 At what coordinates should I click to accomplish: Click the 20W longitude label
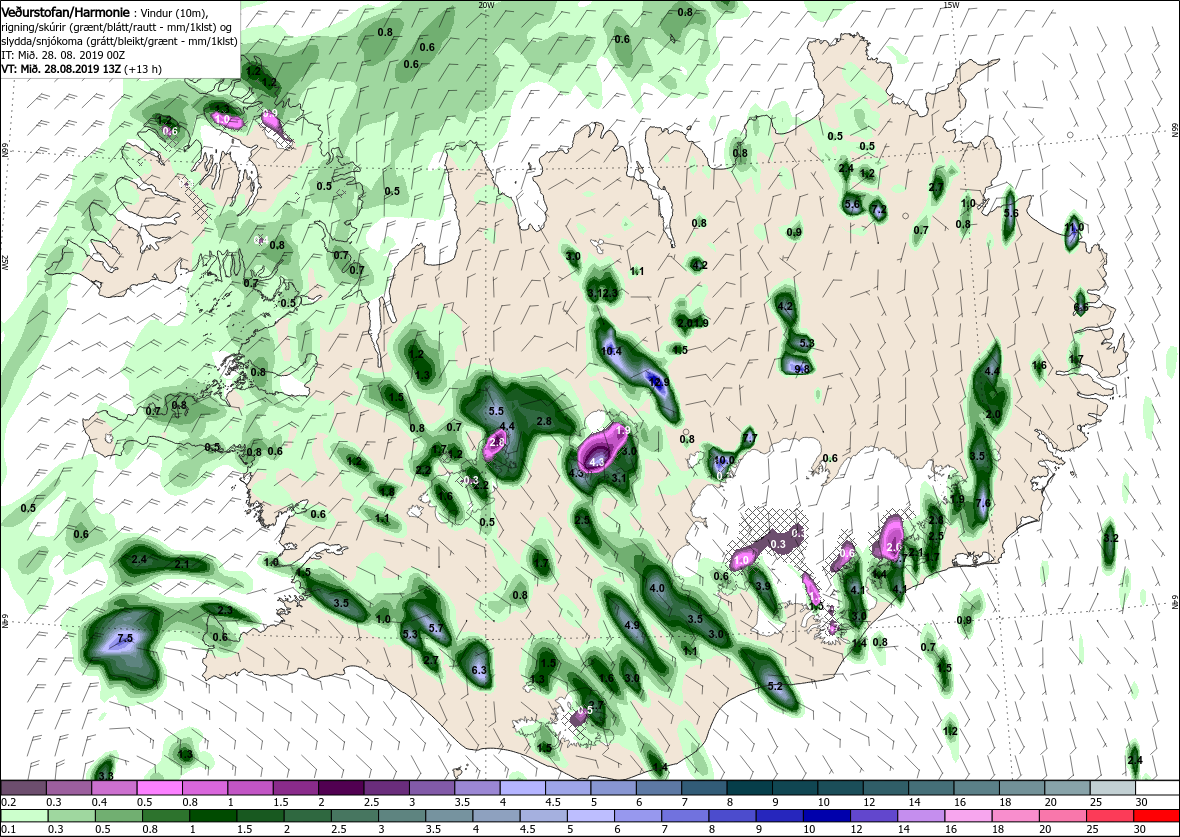point(486,5)
